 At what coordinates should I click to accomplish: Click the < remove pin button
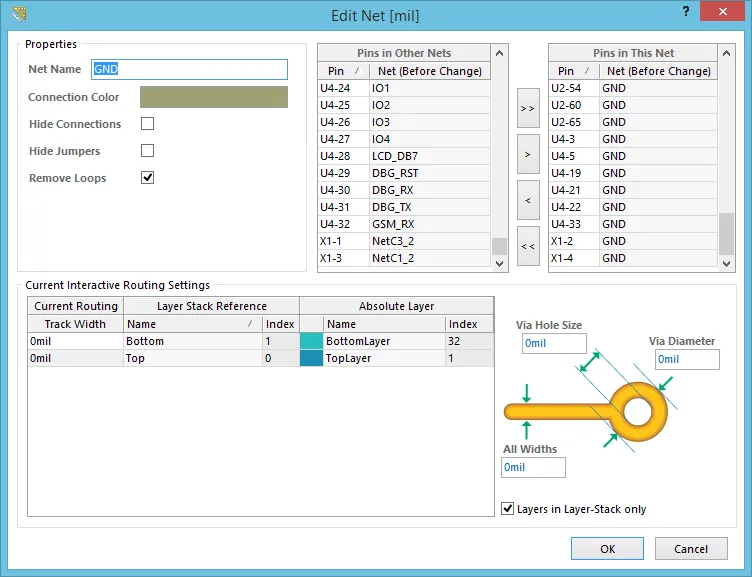[x=528, y=200]
